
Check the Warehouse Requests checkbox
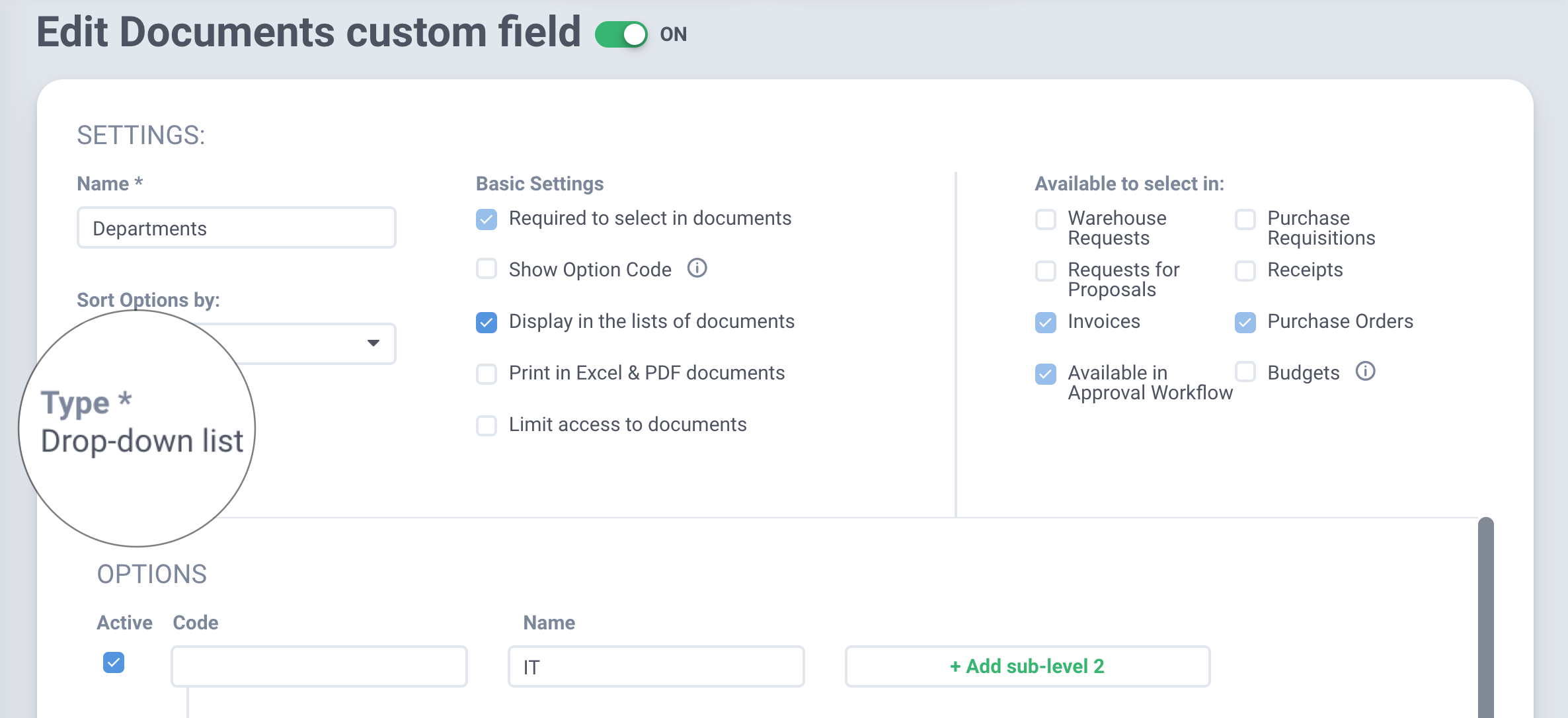[x=1045, y=219]
